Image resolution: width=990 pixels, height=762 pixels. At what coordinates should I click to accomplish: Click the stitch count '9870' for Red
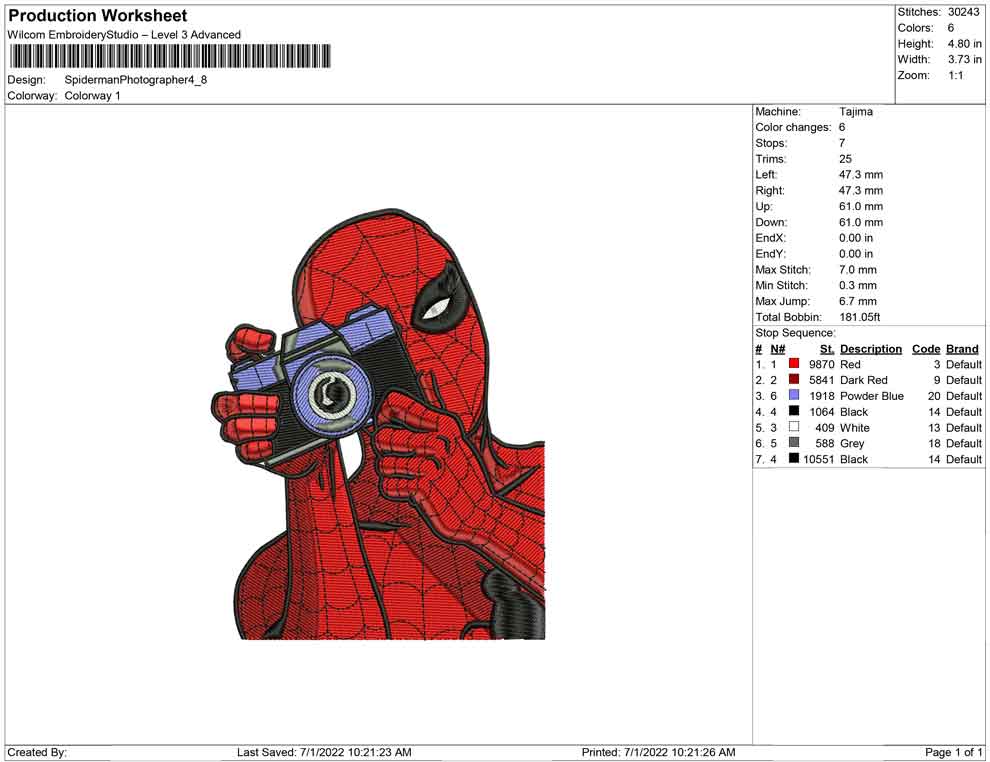[x=821, y=364]
